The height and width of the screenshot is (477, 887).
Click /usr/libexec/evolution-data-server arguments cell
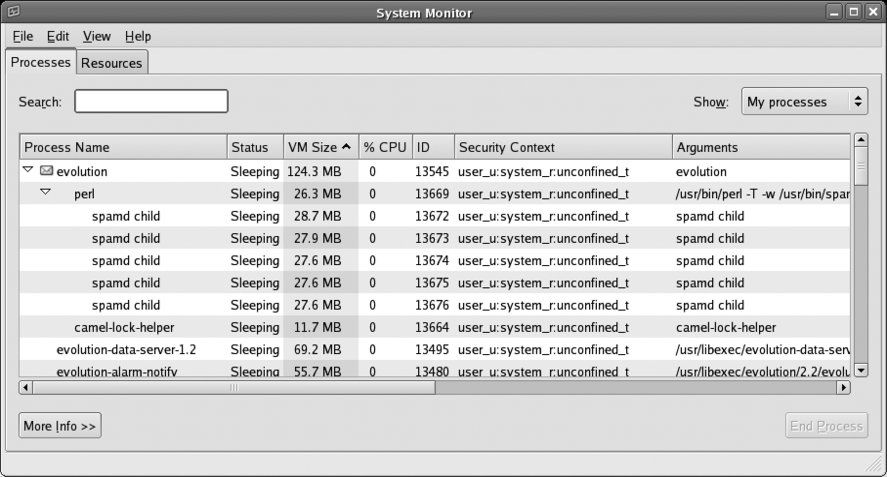tap(763, 350)
